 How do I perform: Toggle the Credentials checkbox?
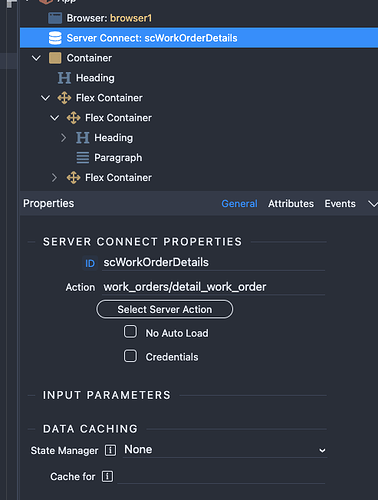[130, 356]
